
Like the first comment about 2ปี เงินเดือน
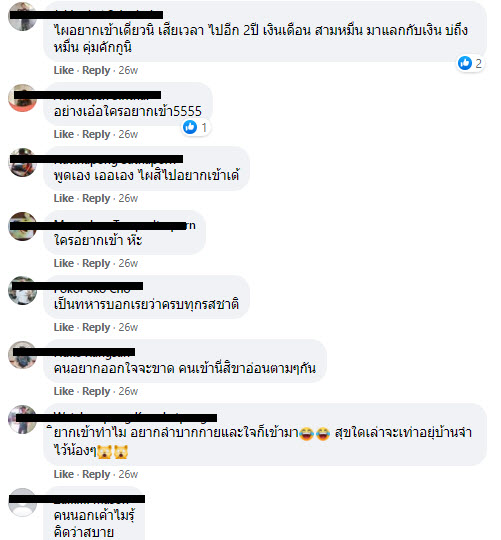64,70
